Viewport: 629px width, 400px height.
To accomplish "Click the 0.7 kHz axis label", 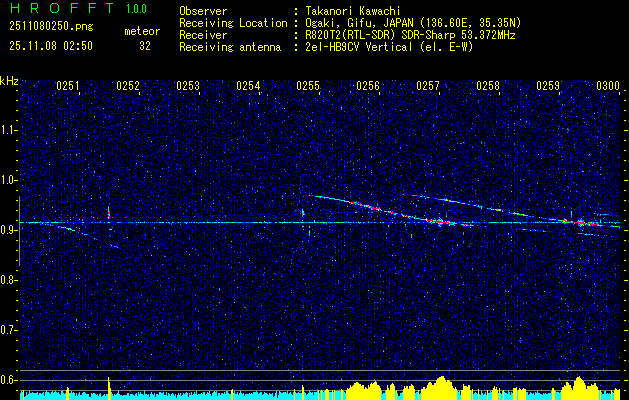I will [x=9, y=330].
